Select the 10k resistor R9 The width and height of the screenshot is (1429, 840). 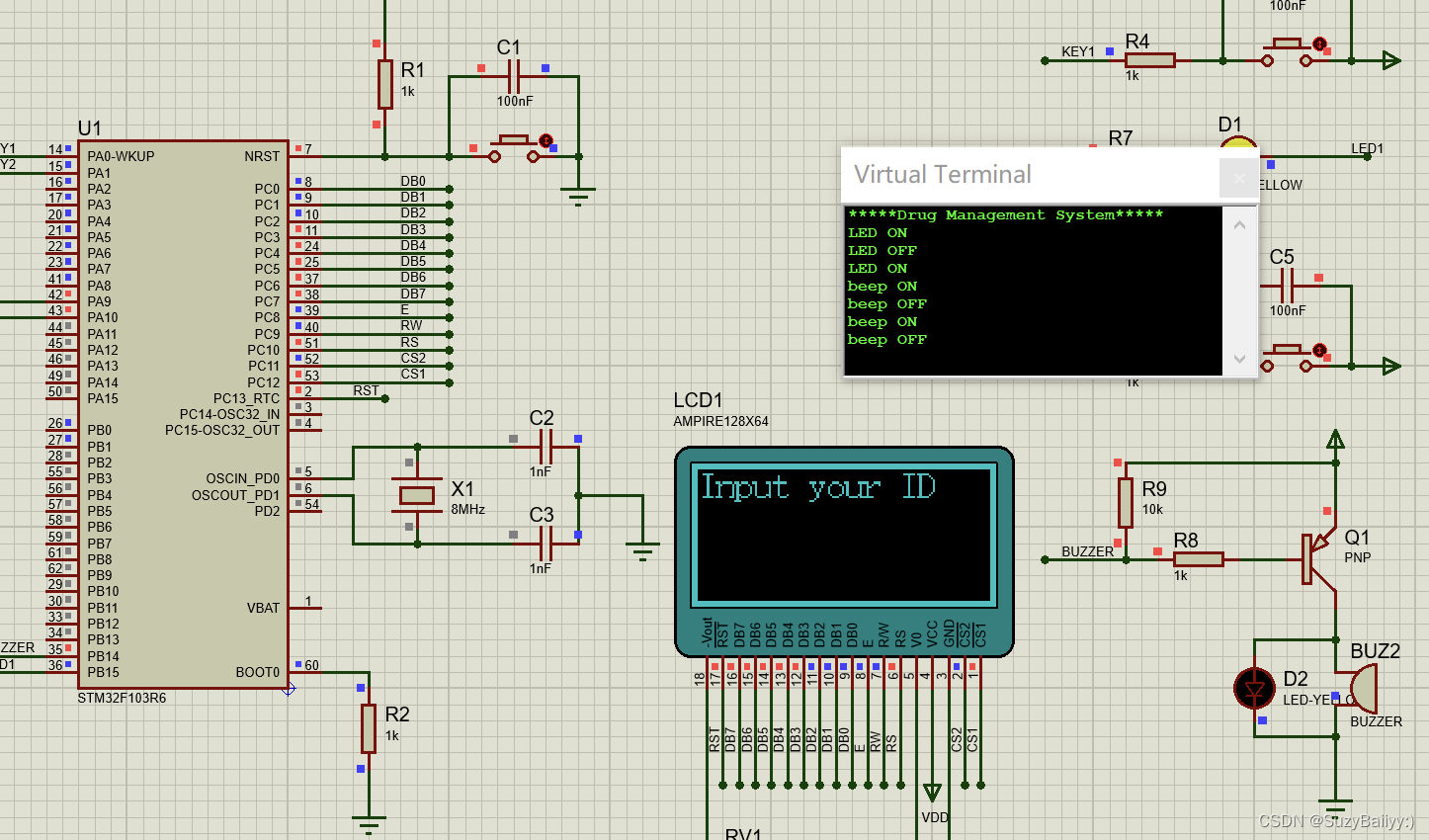(1126, 502)
